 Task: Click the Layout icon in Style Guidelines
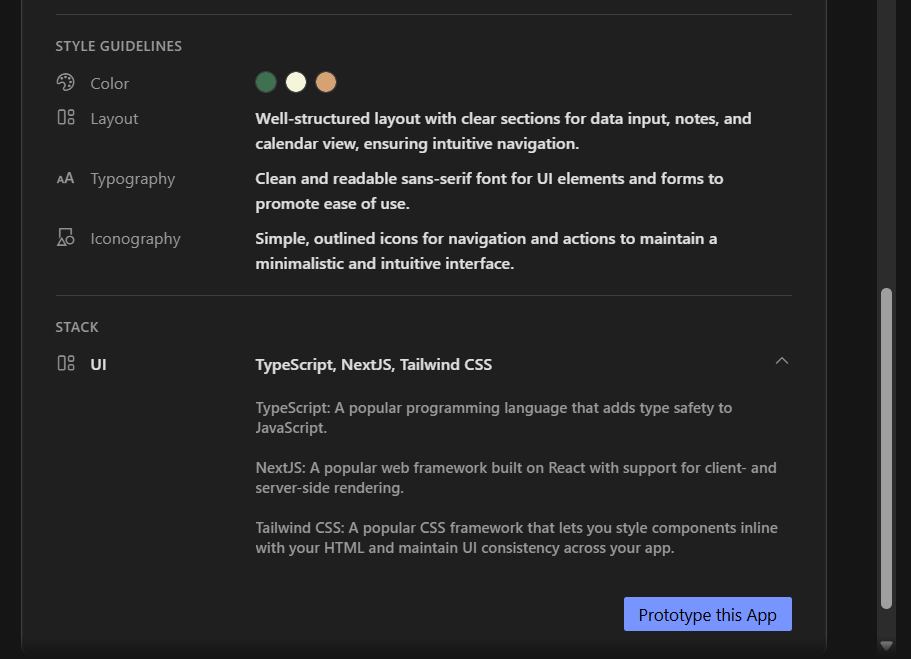(x=66, y=117)
